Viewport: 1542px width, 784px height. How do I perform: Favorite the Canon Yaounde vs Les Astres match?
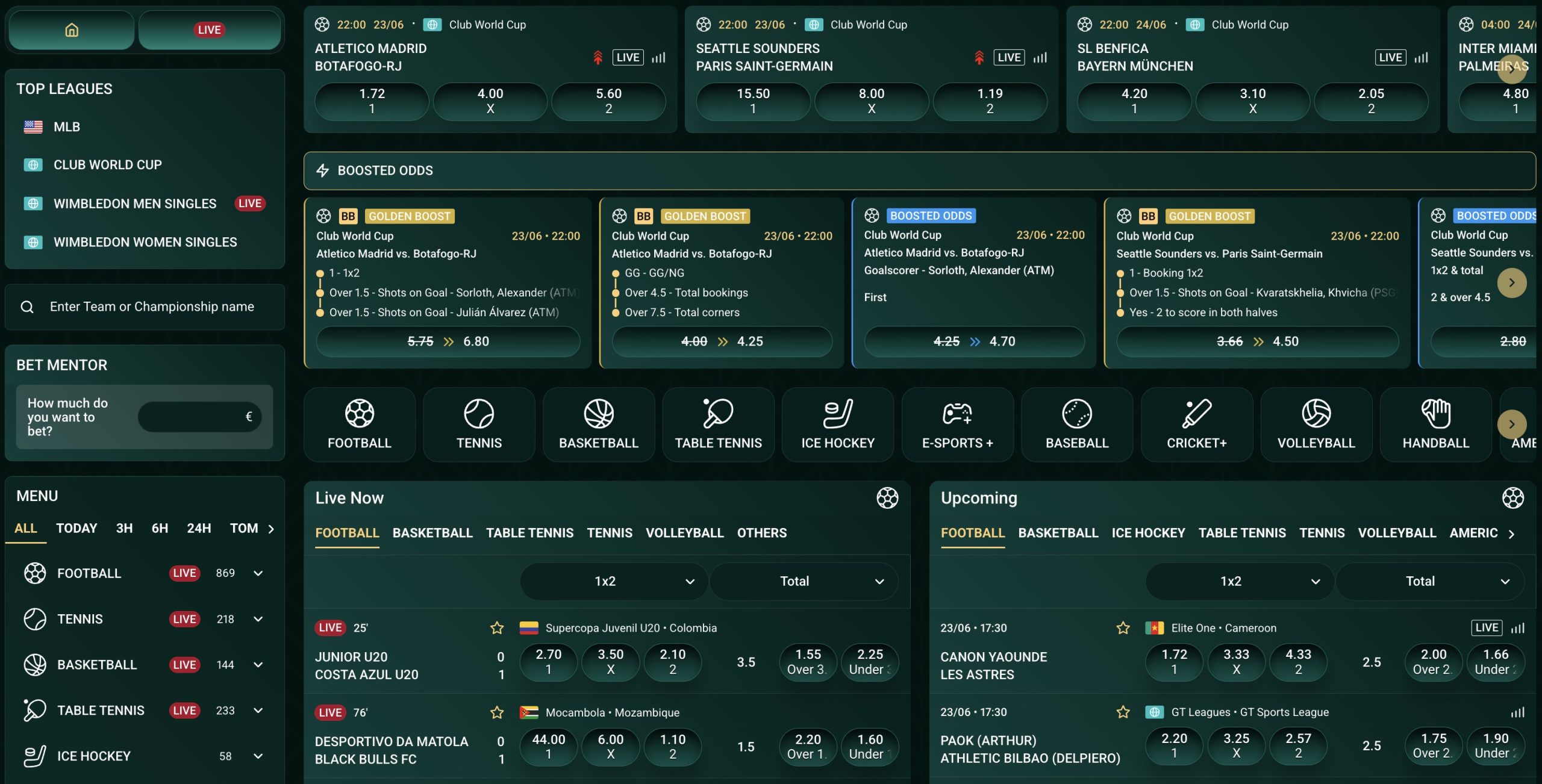tap(1123, 628)
